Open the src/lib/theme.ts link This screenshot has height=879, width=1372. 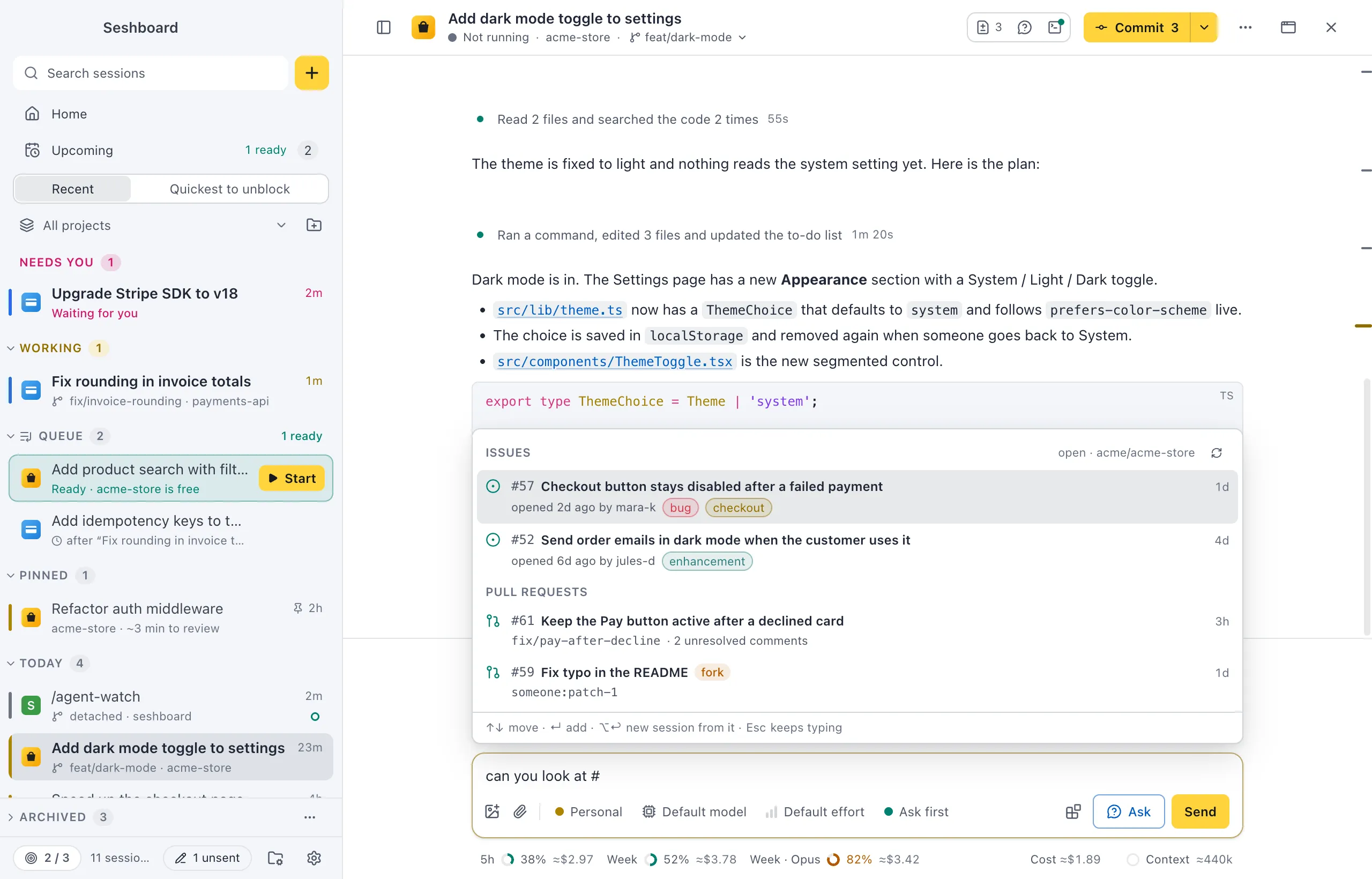pos(560,310)
